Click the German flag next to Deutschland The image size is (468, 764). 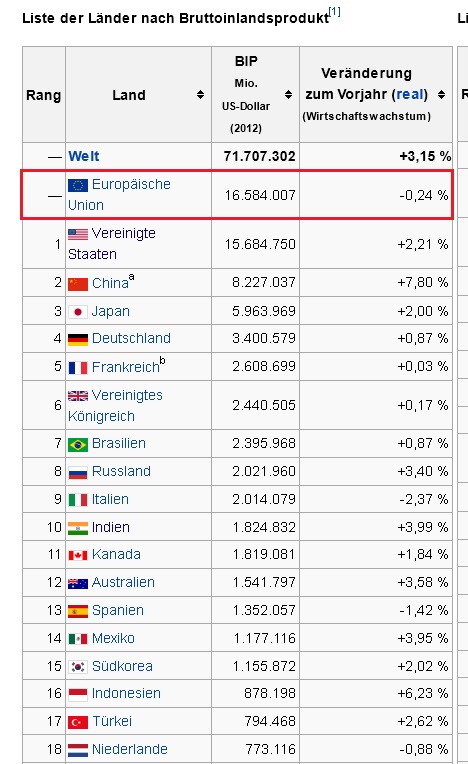click(78, 339)
